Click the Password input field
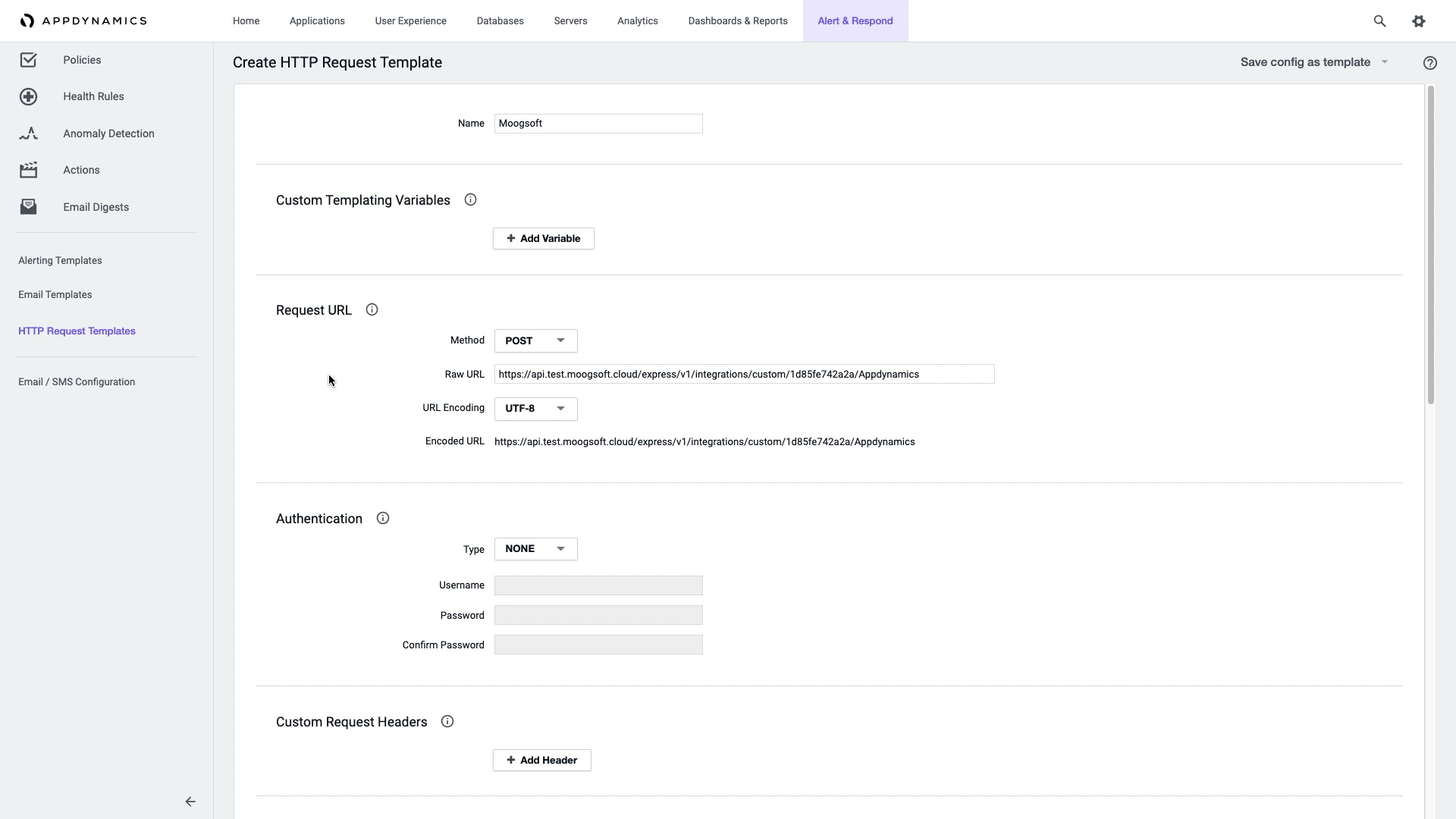 (598, 615)
